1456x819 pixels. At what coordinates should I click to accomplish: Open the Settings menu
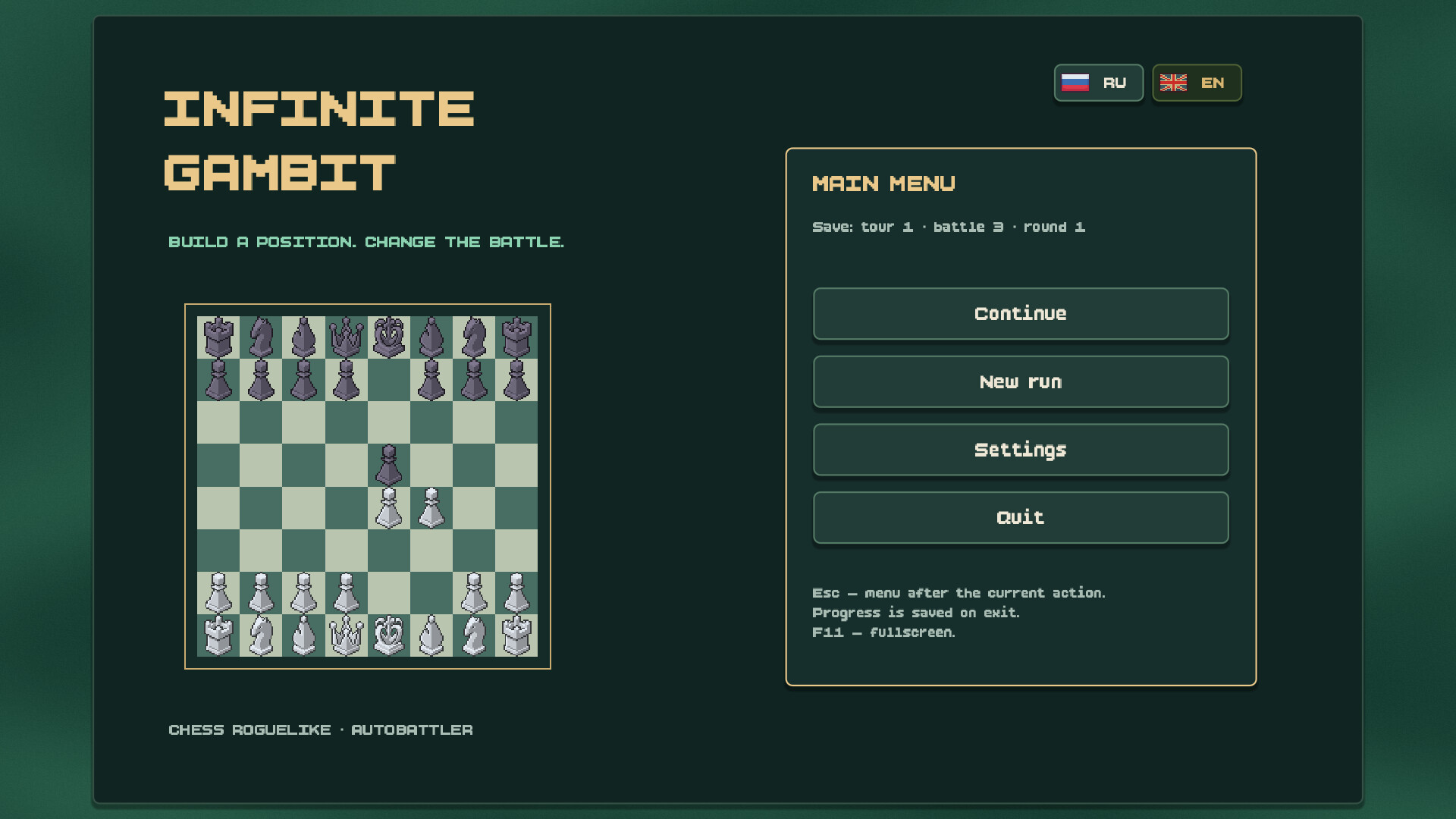pyautogui.click(x=1021, y=450)
